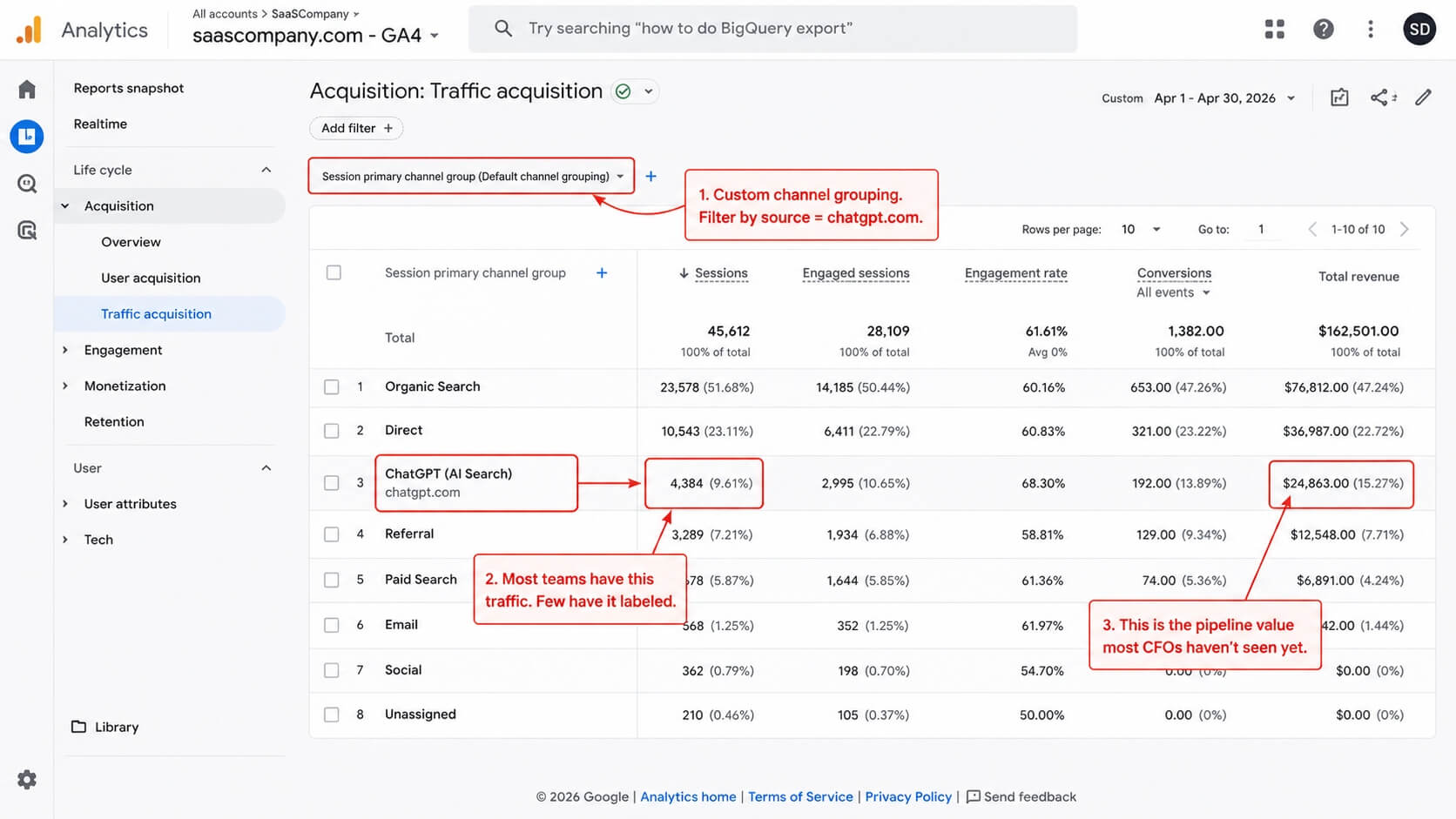Open the Reports icon in left rail
Screen dimensions: 1456x819
pos(27,137)
